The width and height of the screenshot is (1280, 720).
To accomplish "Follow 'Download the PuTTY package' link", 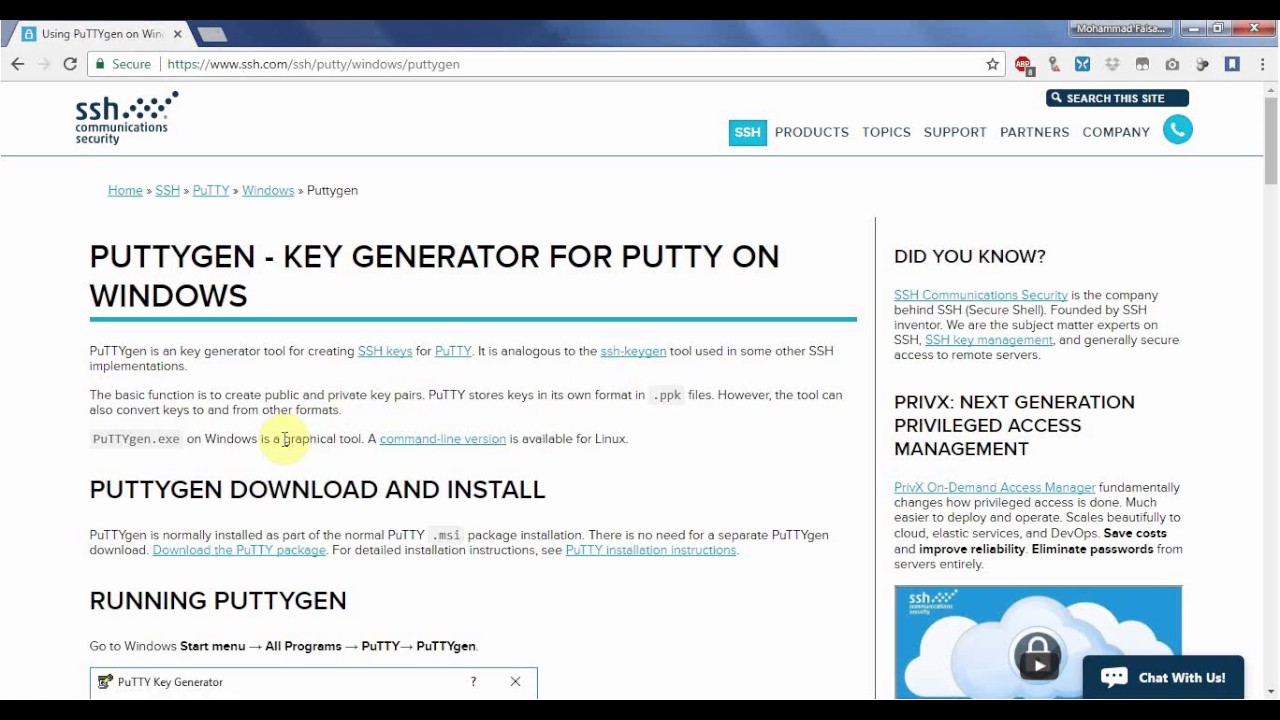I will (239, 550).
